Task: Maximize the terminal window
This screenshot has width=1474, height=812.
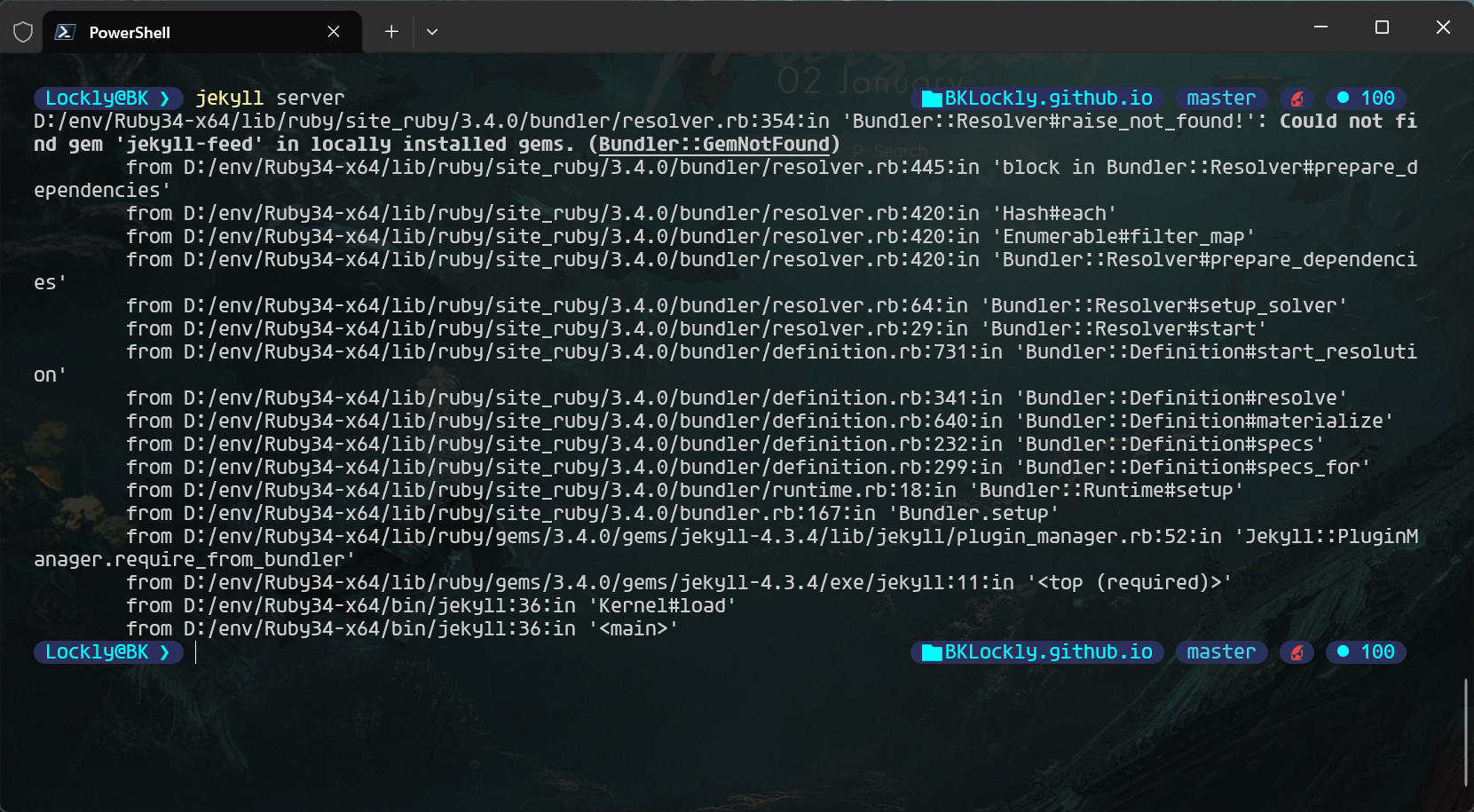Action: (1382, 28)
